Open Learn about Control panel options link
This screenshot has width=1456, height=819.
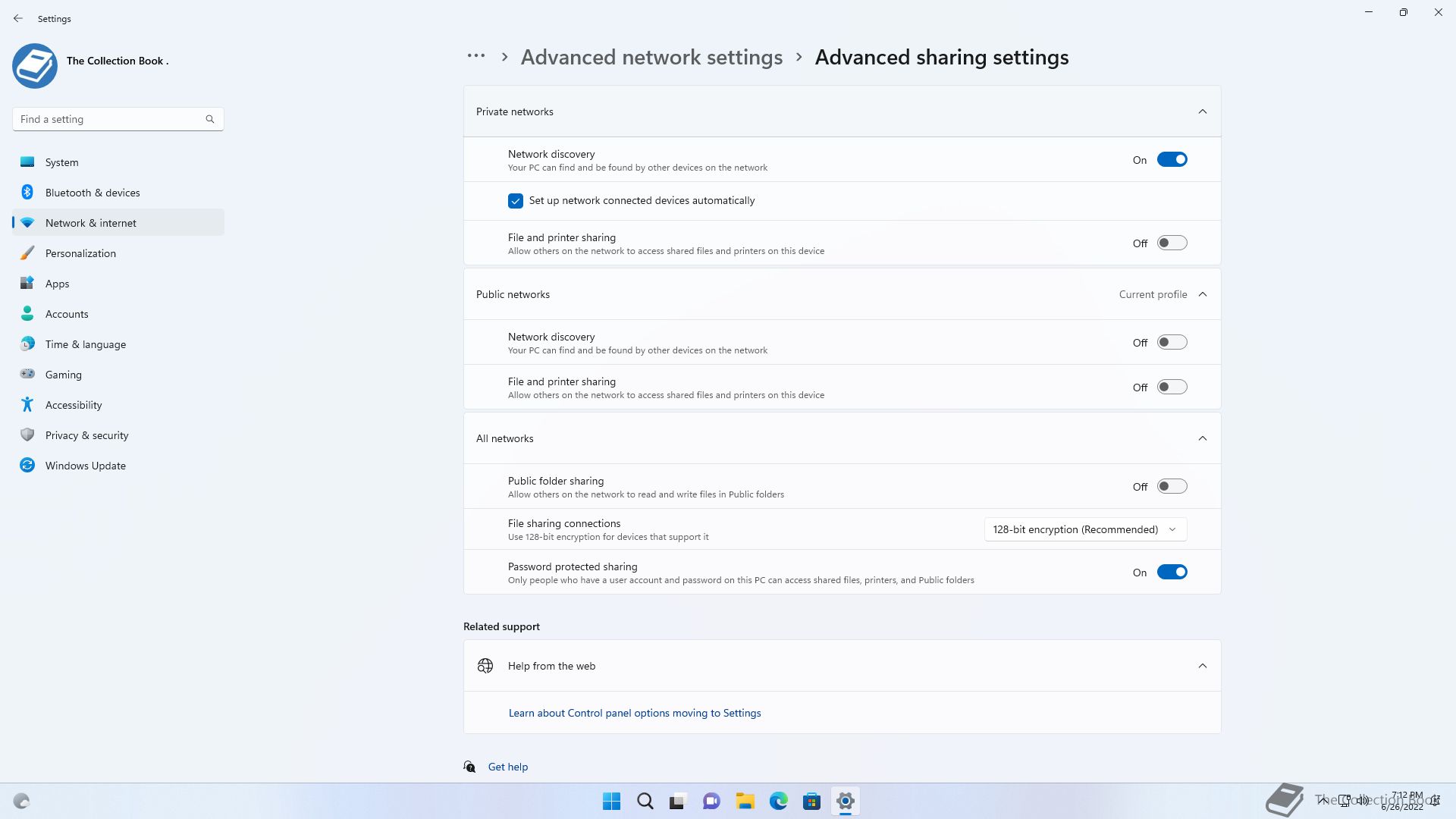tap(635, 713)
